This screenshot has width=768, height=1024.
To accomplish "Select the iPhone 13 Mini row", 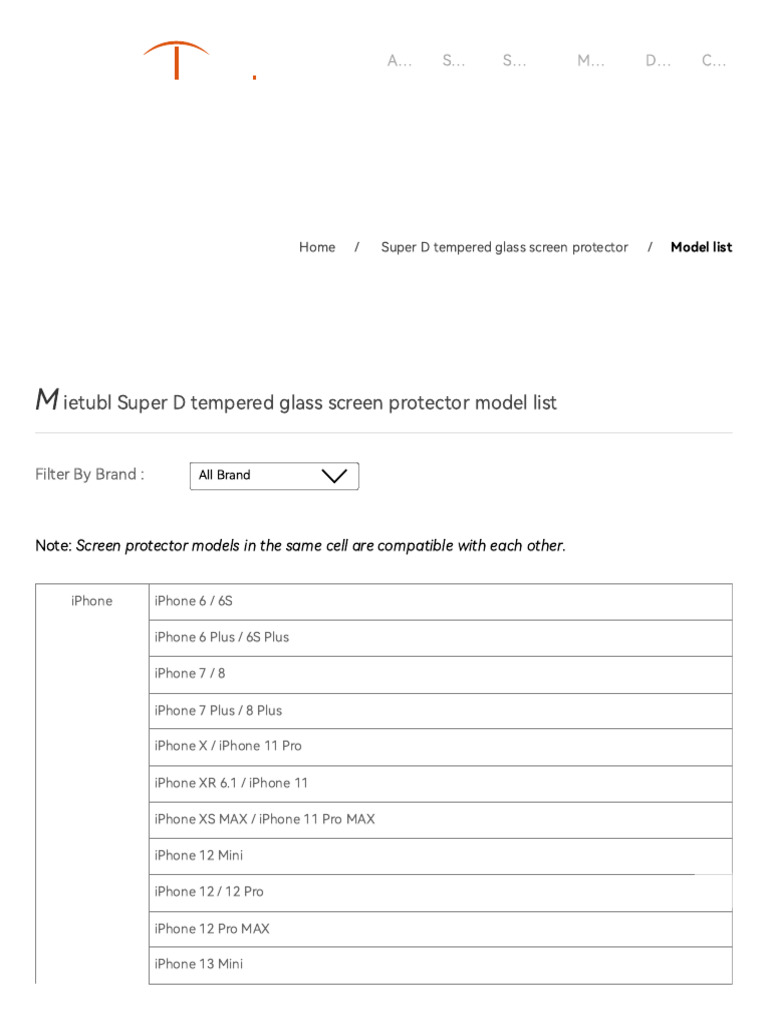I will coord(199,964).
